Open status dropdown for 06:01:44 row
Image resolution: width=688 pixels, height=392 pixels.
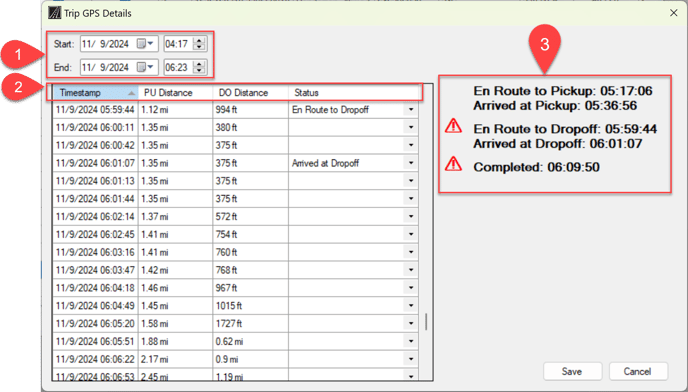tap(411, 198)
